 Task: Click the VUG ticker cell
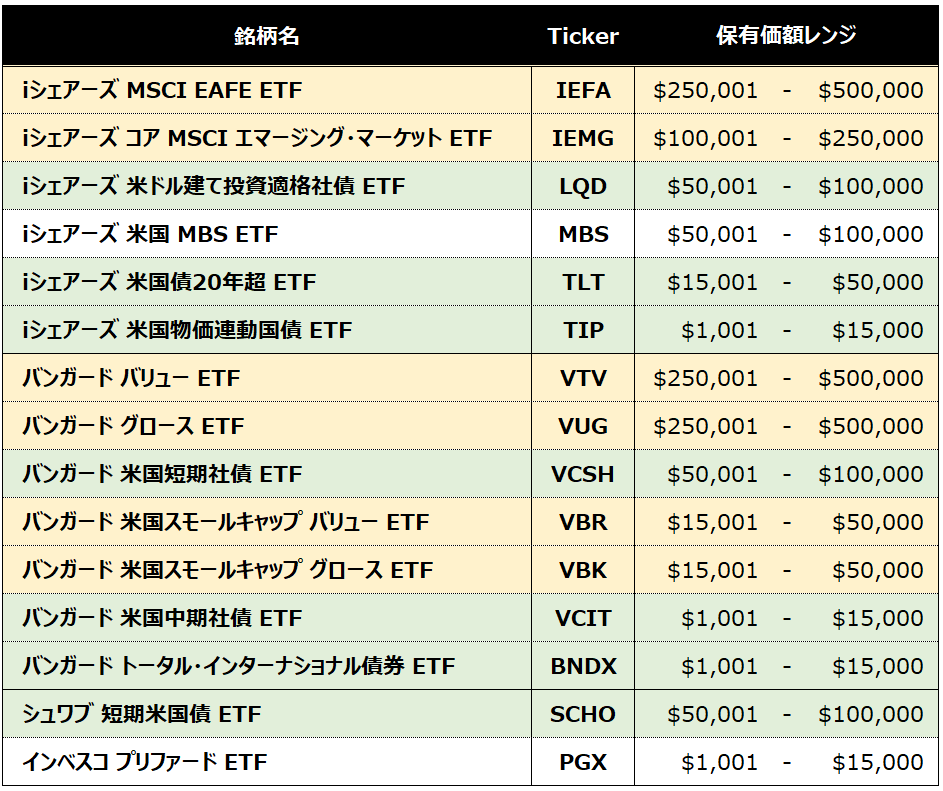(583, 427)
